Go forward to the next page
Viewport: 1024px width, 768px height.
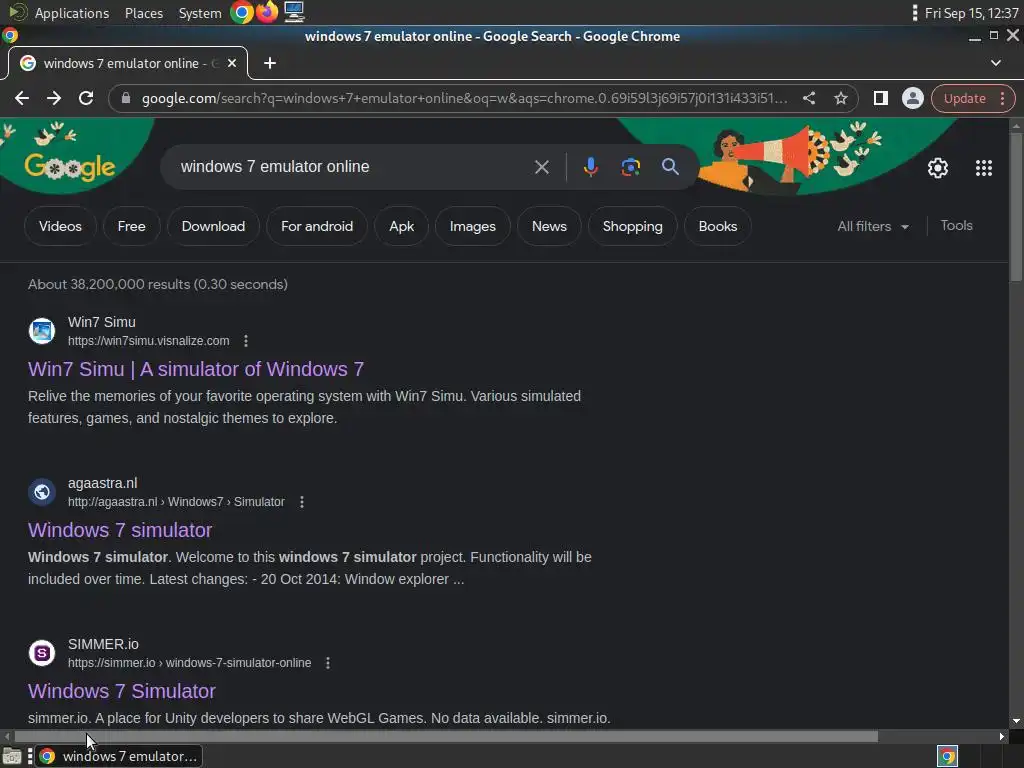coord(54,98)
